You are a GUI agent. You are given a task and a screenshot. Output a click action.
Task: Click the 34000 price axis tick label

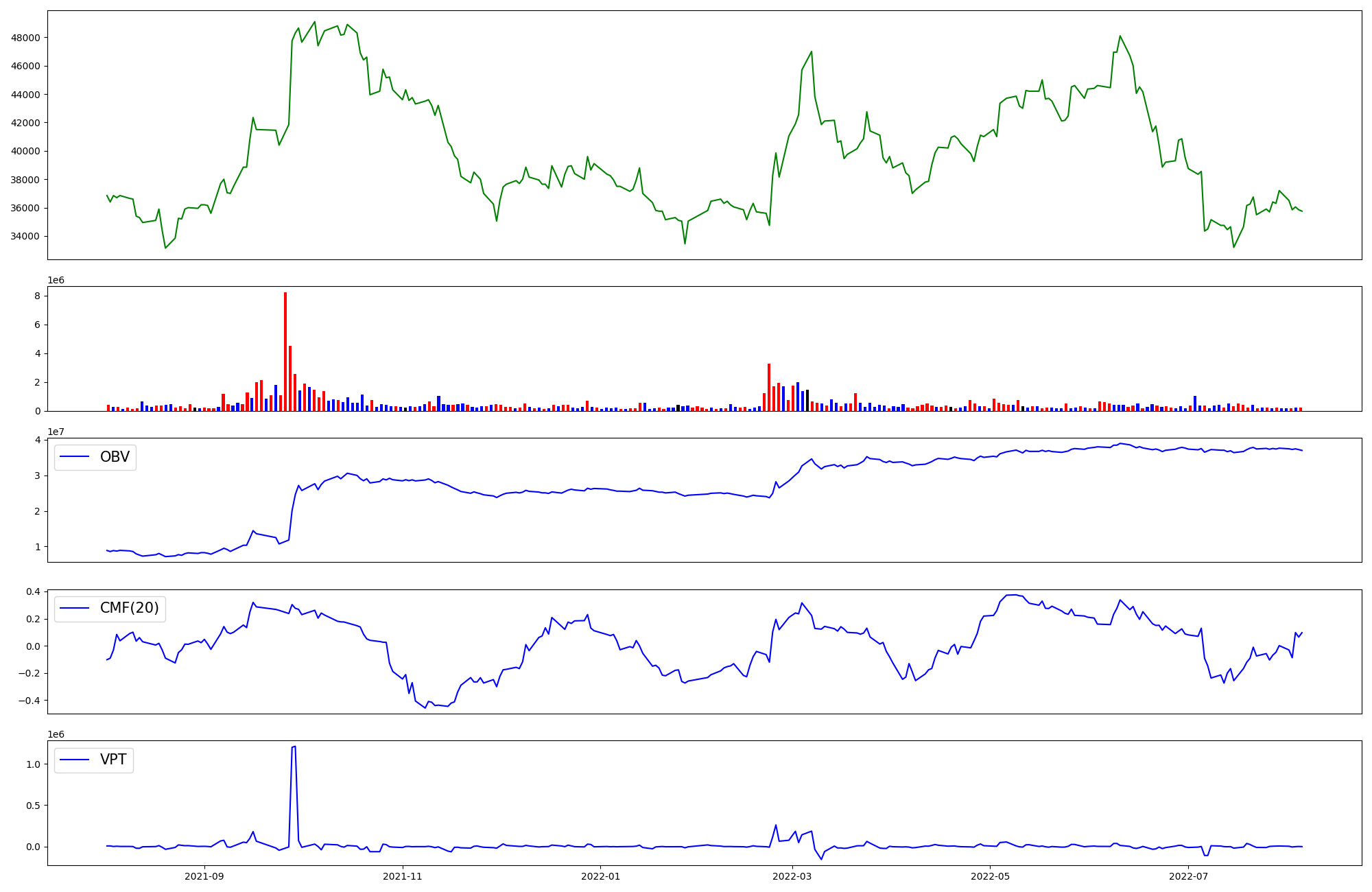pyautogui.click(x=25, y=237)
